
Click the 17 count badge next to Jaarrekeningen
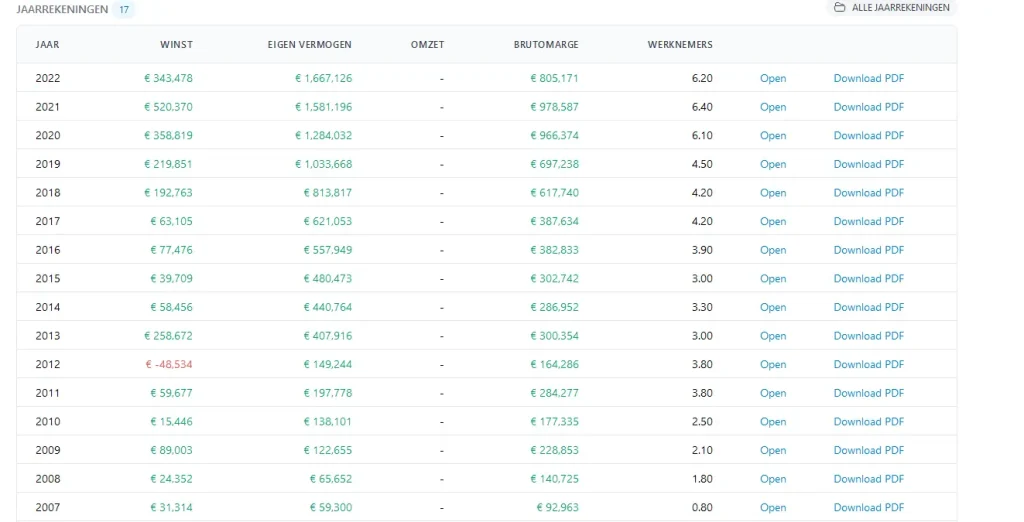pos(123,9)
